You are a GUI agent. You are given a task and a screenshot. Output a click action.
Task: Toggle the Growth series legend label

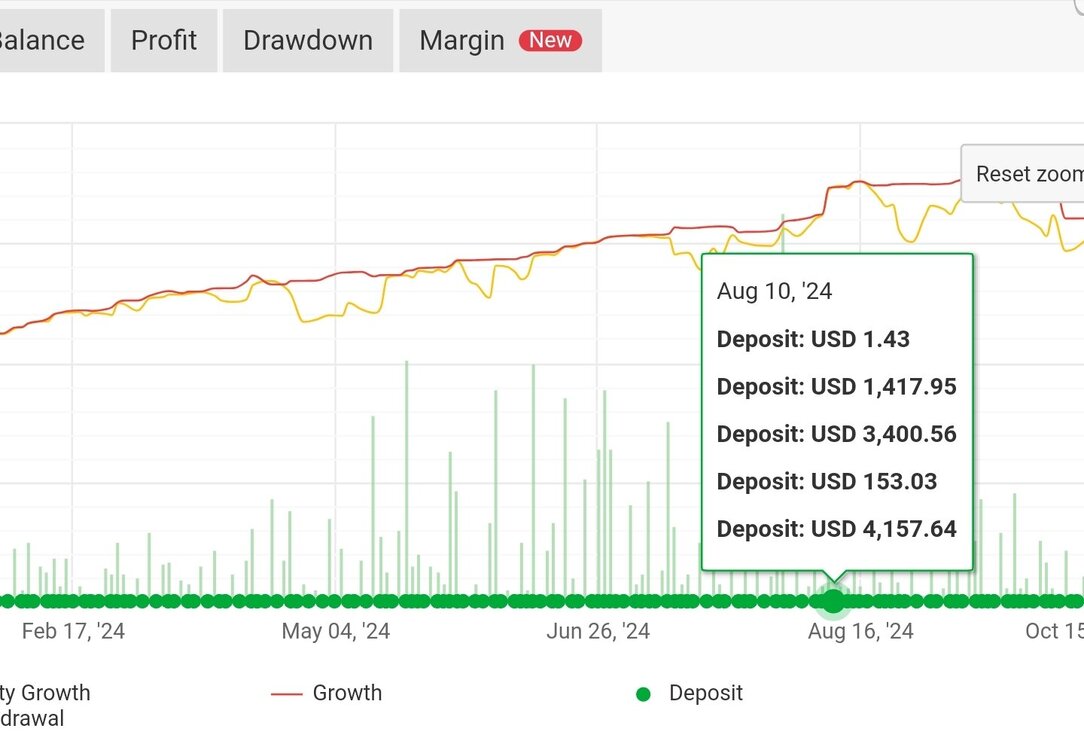coord(347,693)
